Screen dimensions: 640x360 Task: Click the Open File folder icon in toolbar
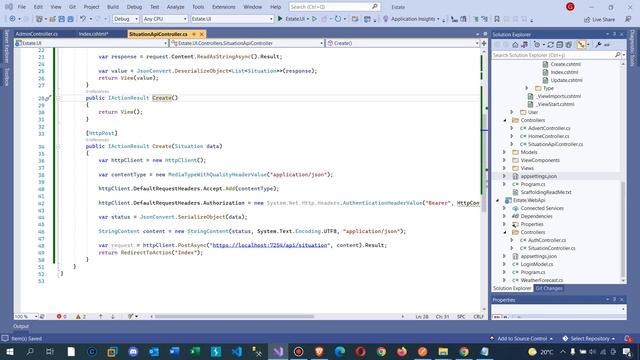coord(52,19)
